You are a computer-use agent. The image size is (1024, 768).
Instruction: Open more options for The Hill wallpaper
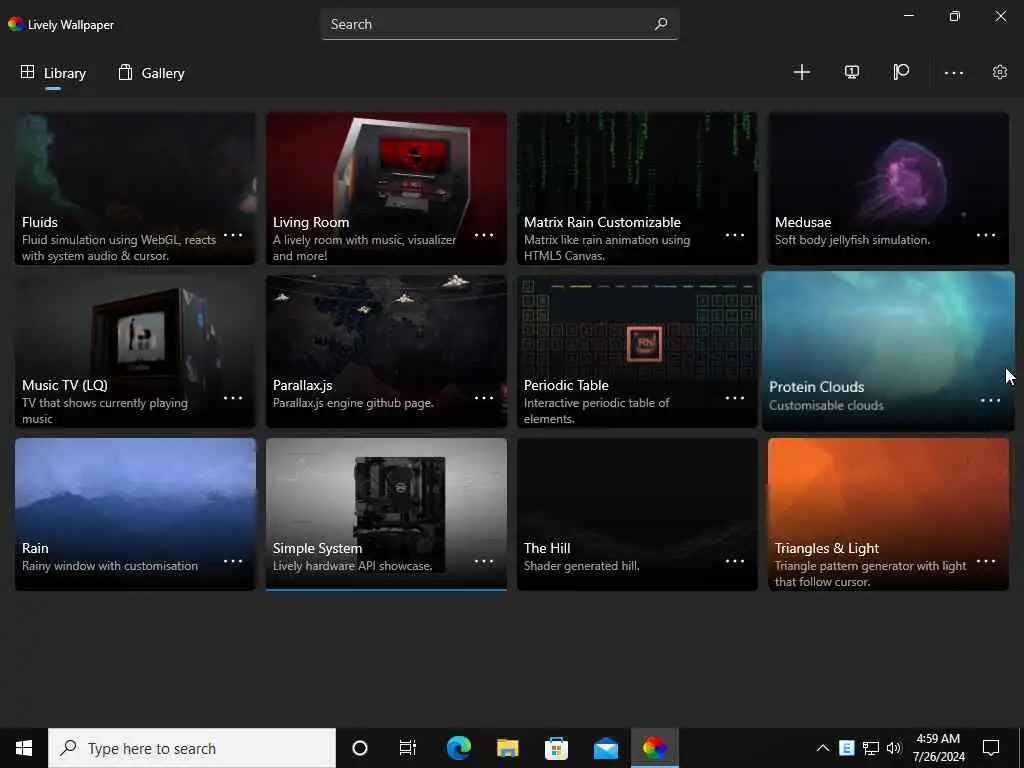(735, 561)
